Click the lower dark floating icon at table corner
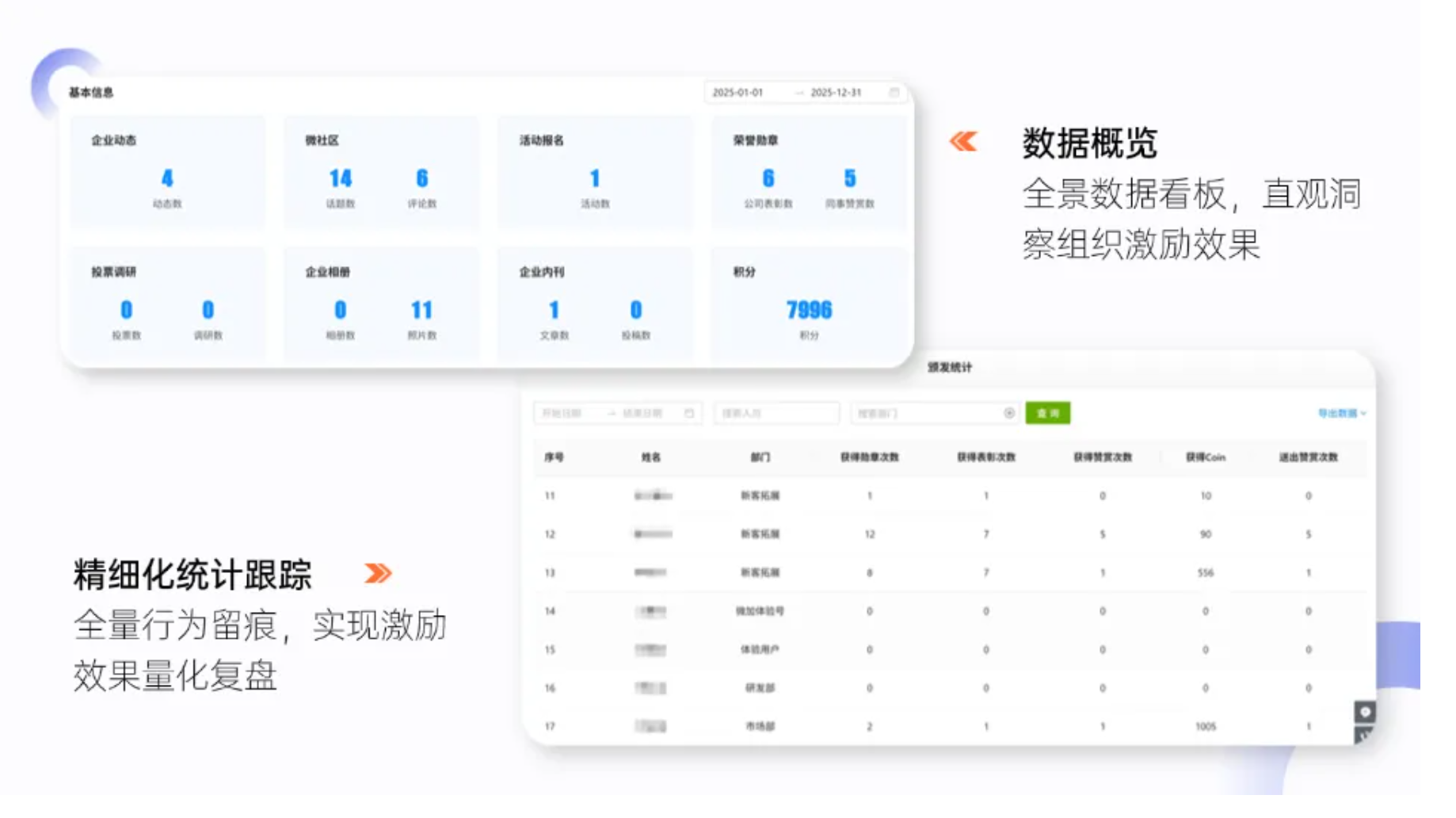This screenshot has height=818, width=1456. tap(1364, 735)
